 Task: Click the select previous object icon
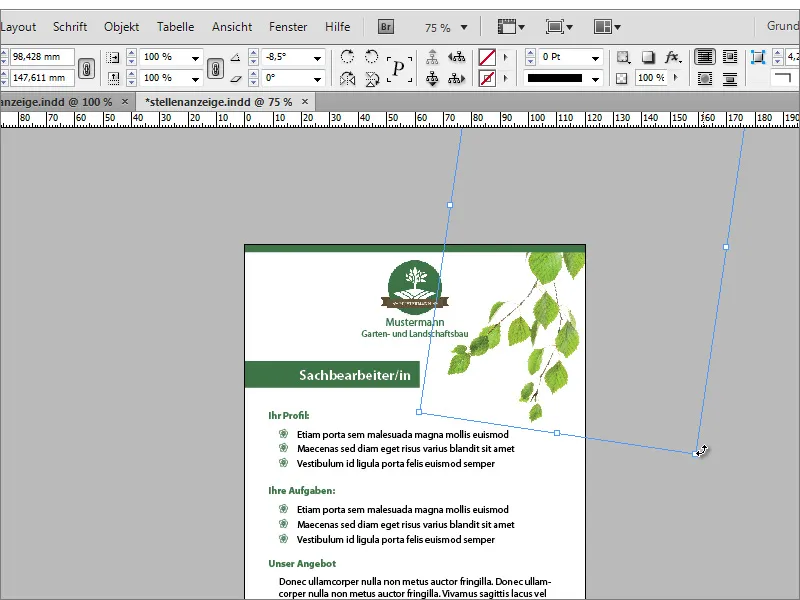457,57
